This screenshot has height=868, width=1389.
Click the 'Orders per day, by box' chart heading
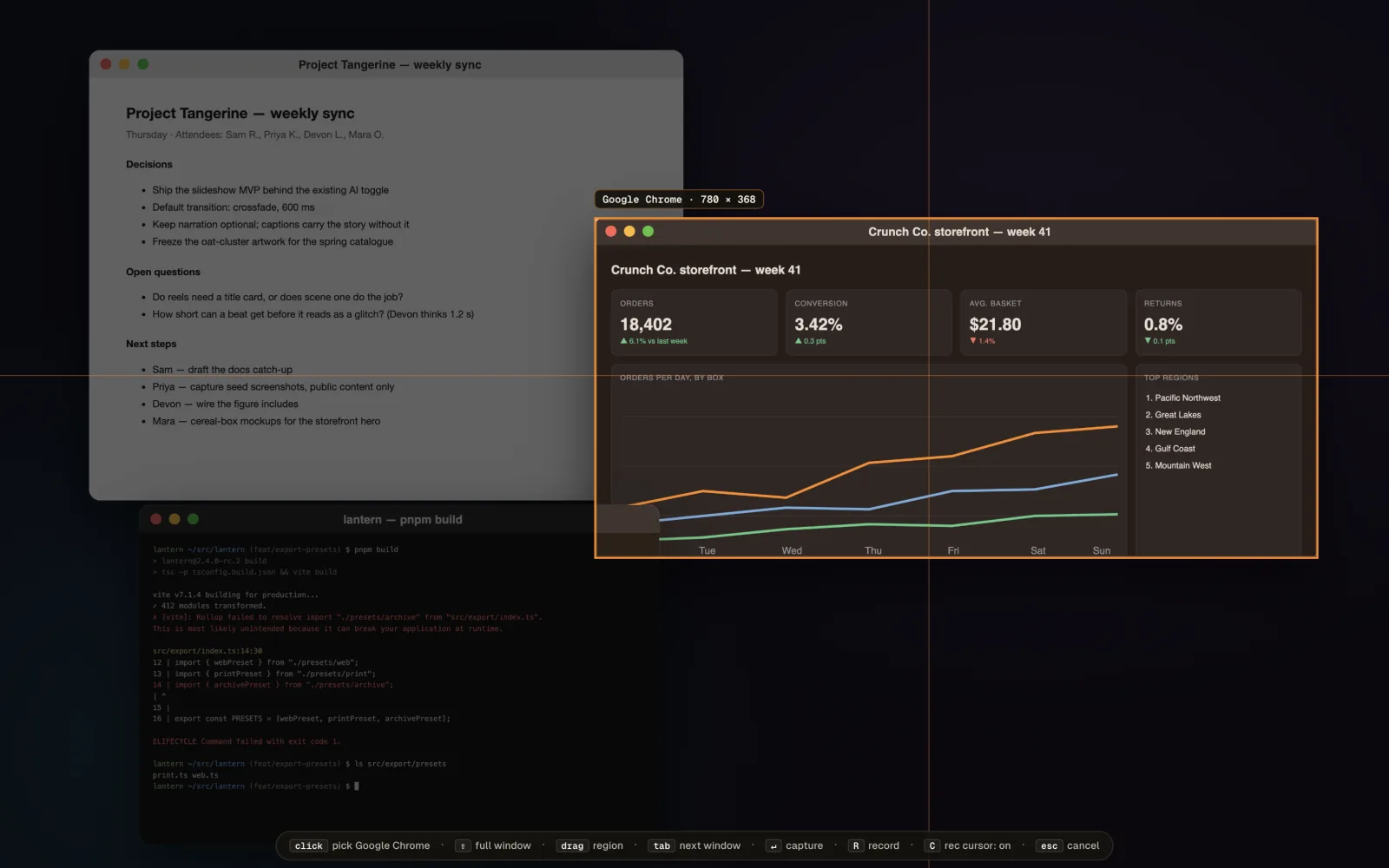point(671,378)
